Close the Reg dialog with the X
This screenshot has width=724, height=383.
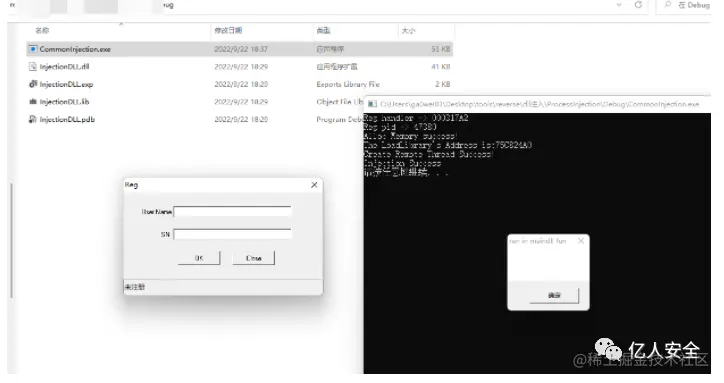point(314,185)
